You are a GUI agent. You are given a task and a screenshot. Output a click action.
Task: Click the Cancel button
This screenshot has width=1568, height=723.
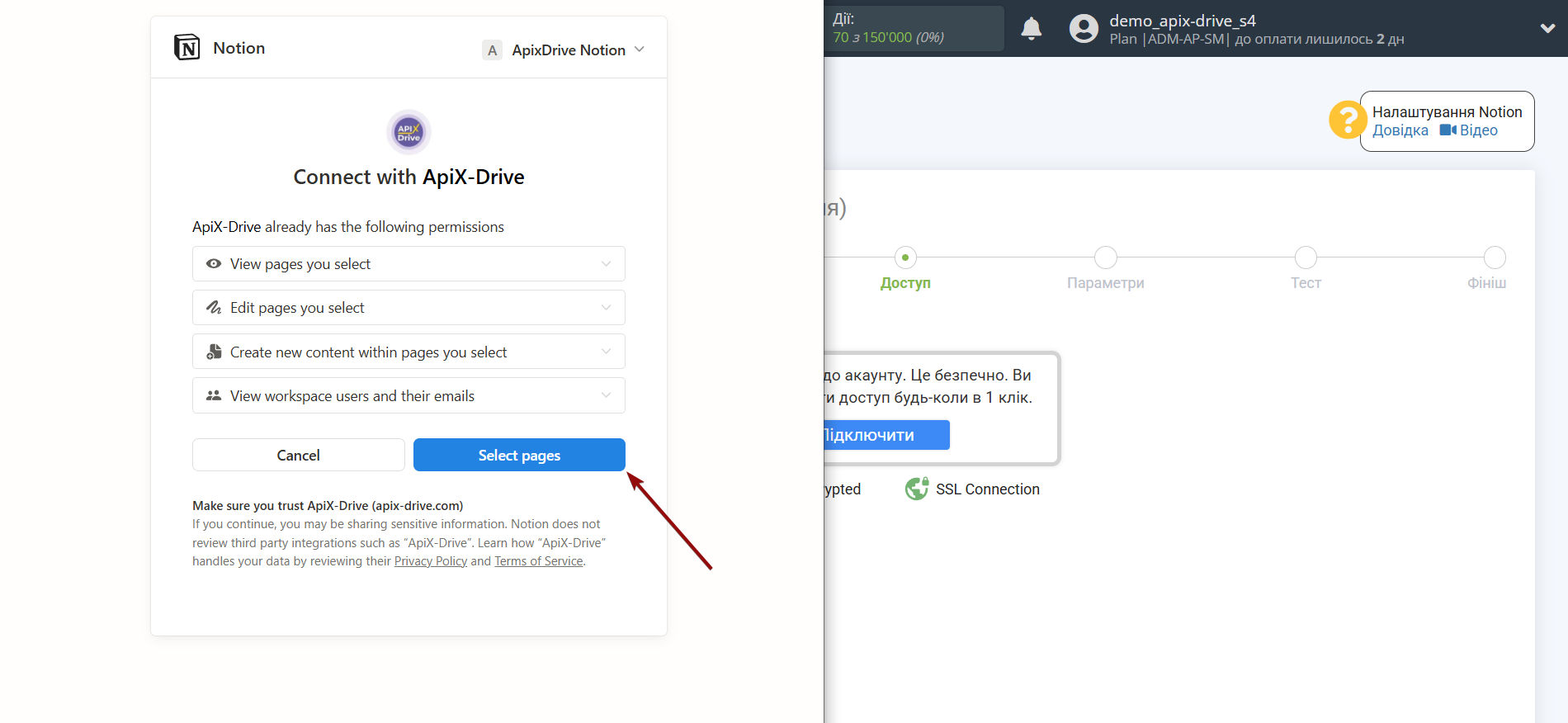[x=298, y=456]
